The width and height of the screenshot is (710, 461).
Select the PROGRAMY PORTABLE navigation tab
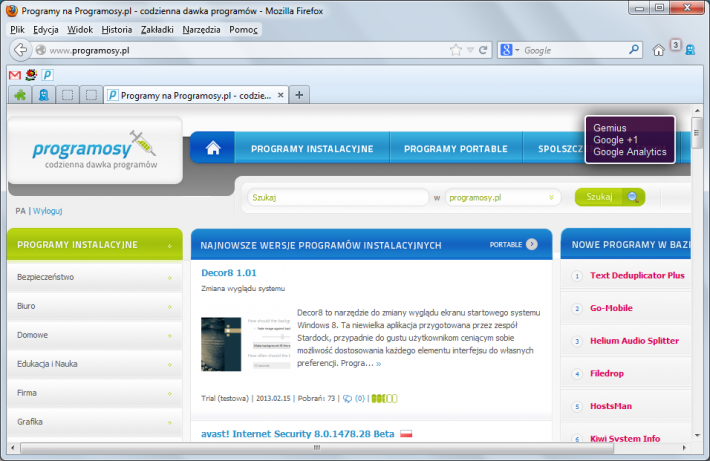pos(456,149)
